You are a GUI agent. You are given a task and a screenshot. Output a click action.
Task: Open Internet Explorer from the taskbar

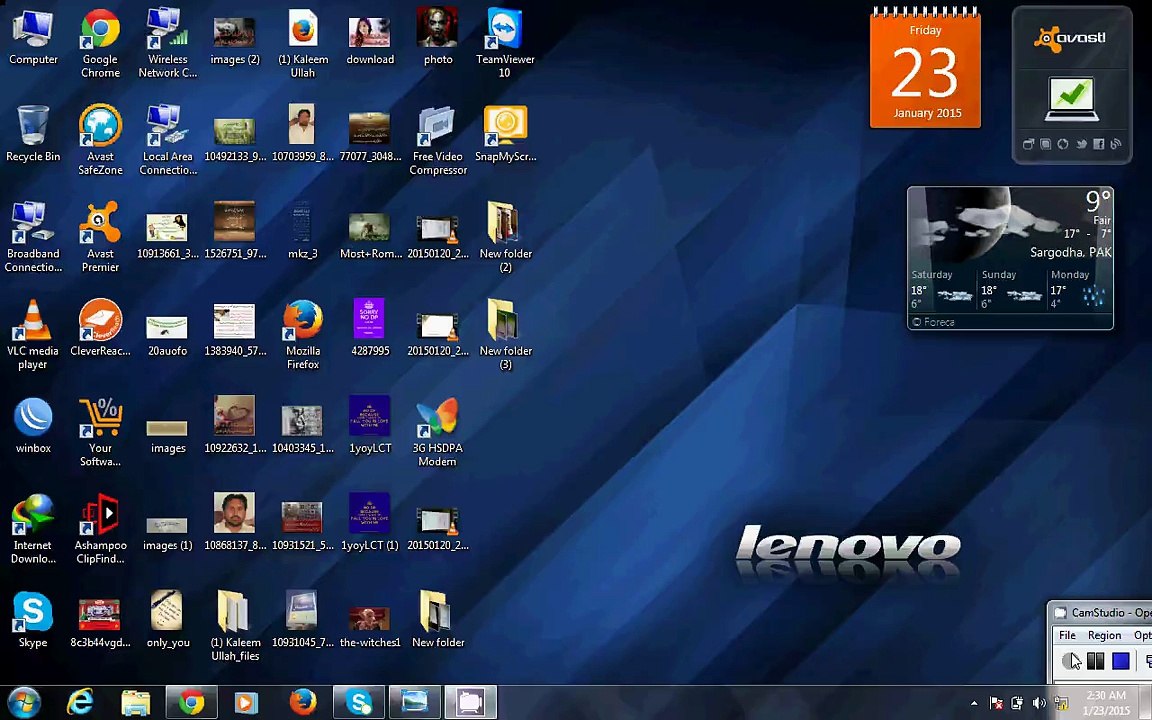[x=80, y=702]
